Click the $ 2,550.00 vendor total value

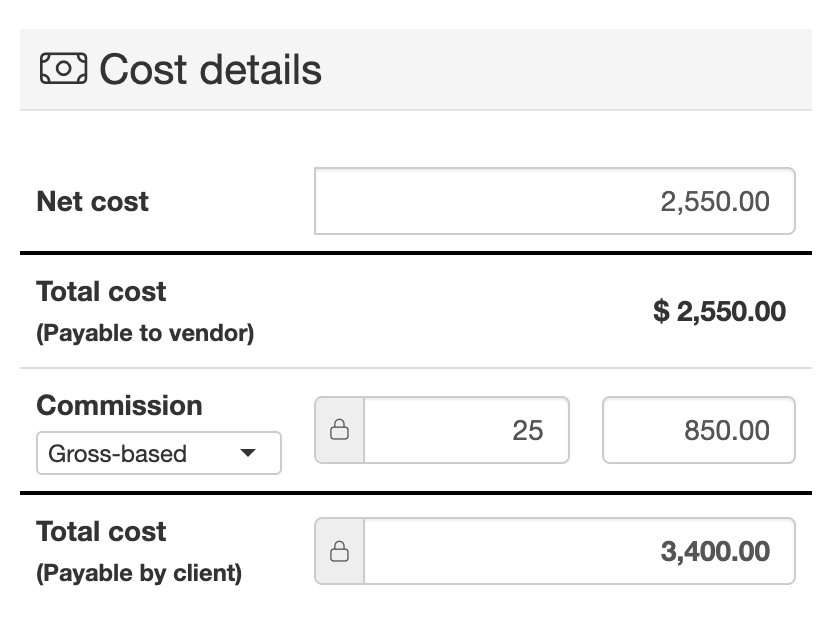click(719, 312)
